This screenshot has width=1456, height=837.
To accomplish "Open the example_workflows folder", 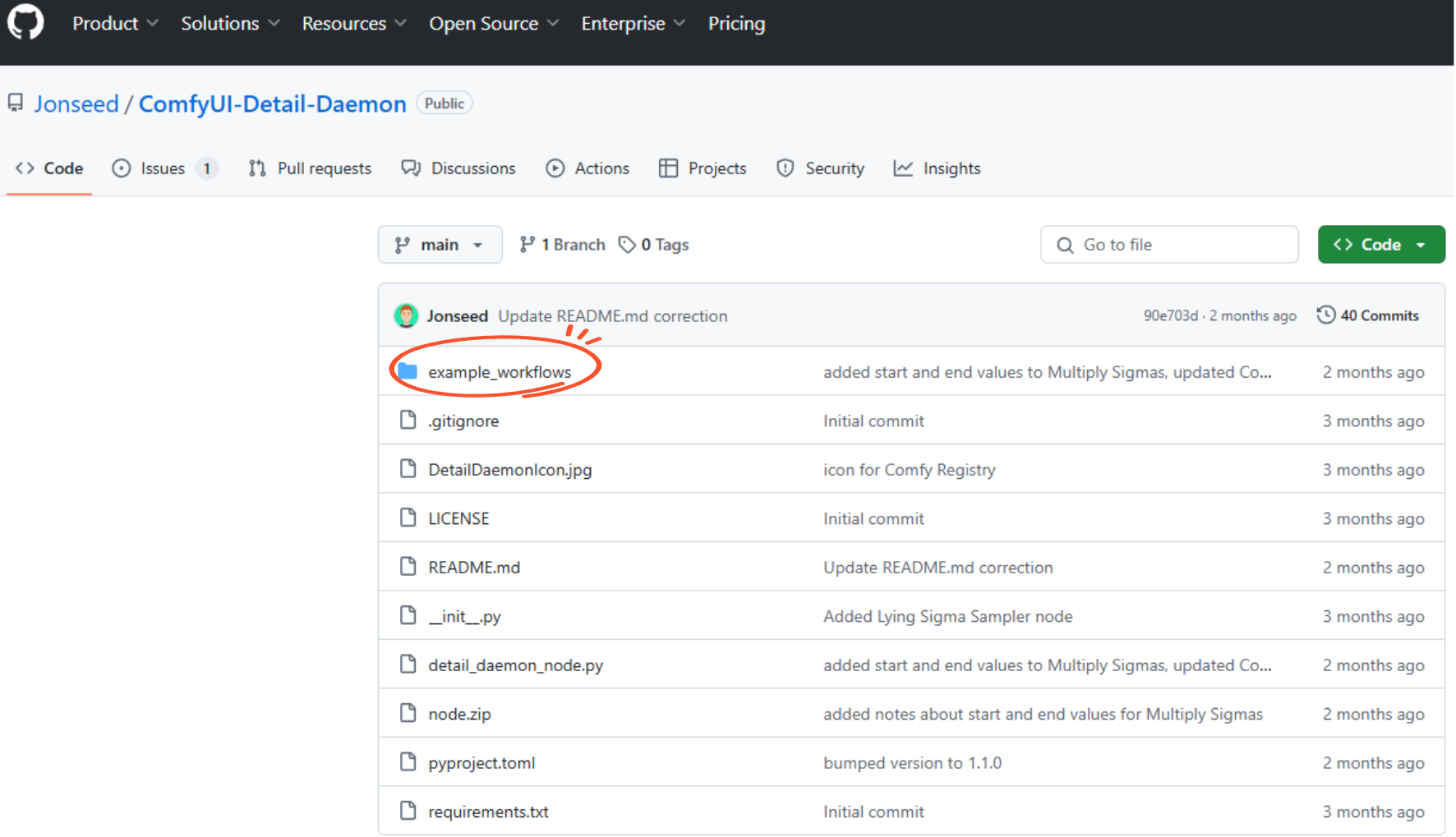I will coord(500,372).
